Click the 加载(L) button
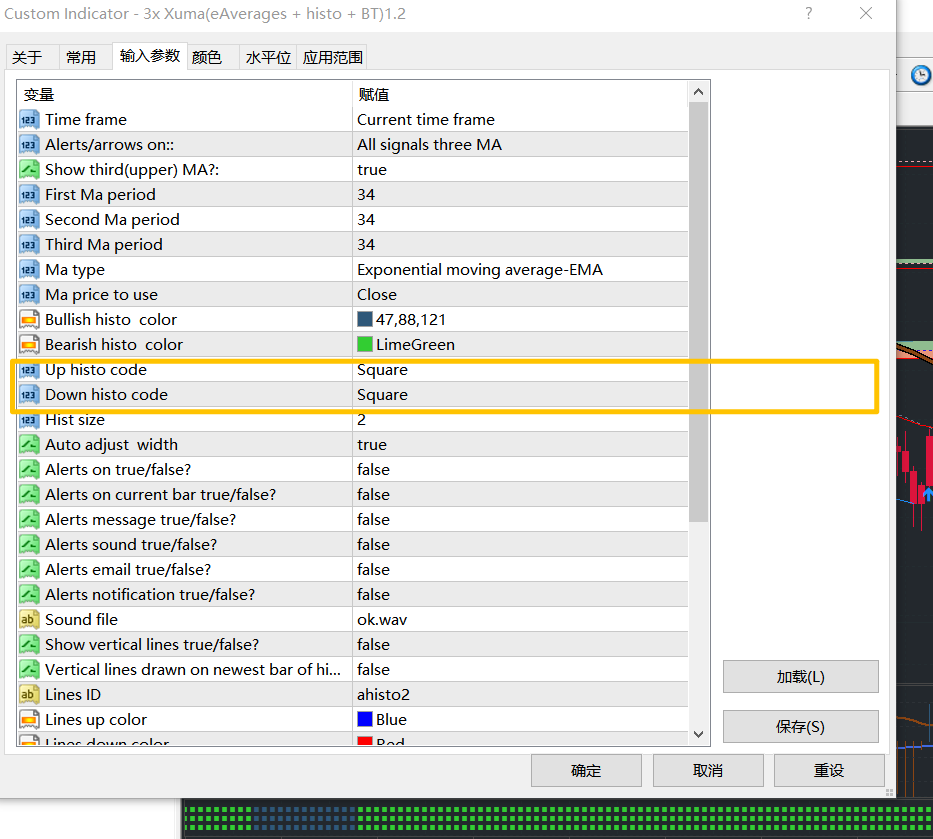 coord(800,677)
